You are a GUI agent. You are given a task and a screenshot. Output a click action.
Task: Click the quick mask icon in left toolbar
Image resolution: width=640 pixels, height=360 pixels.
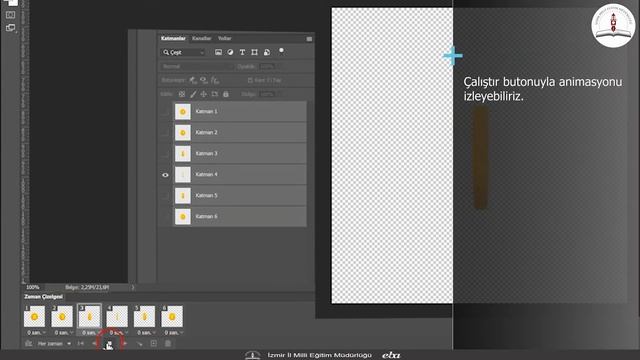10,15
